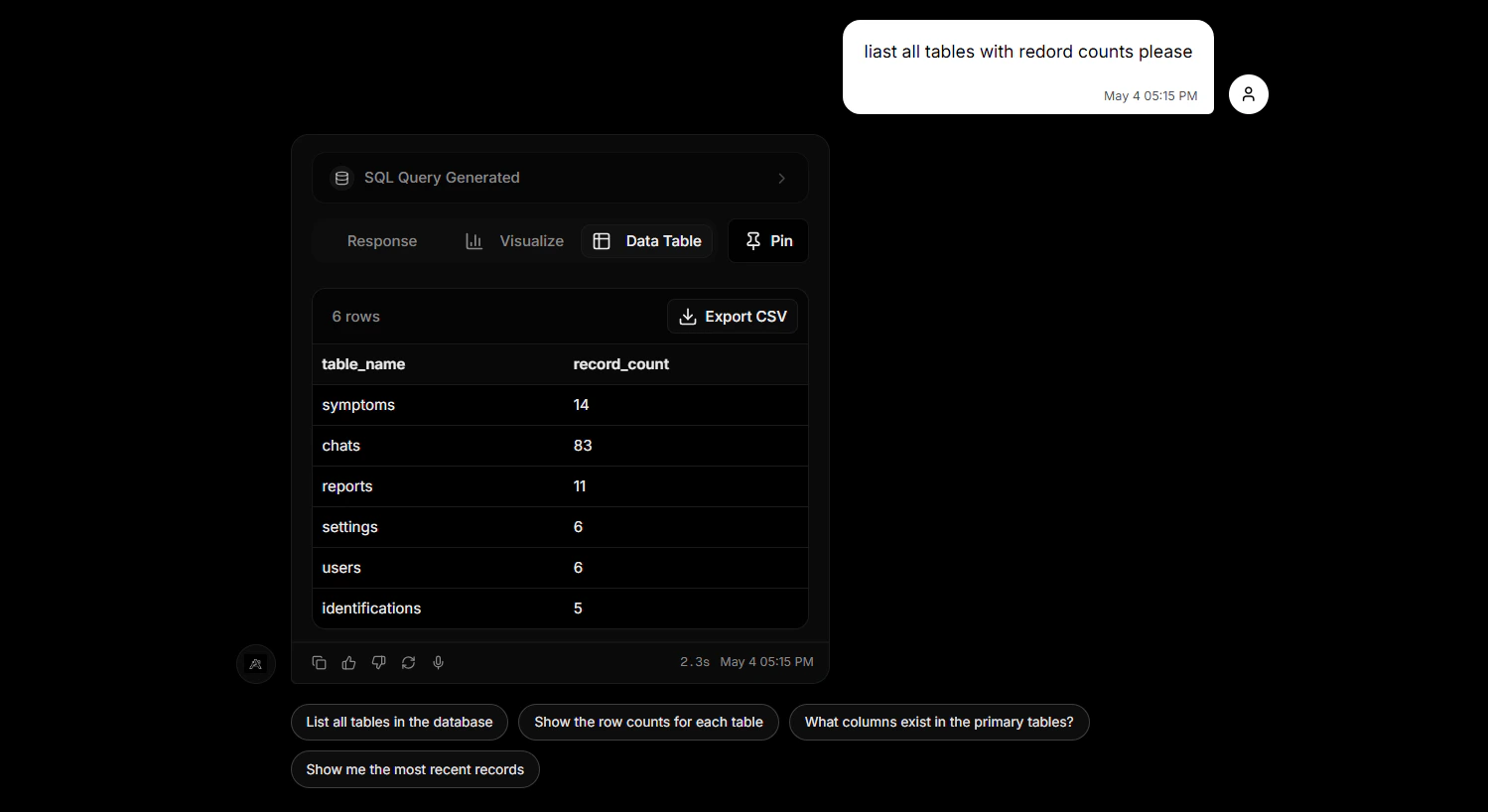Screen dimensions: 1488x812
Task: Click the assistant avatar icon
Action: tap(255, 664)
